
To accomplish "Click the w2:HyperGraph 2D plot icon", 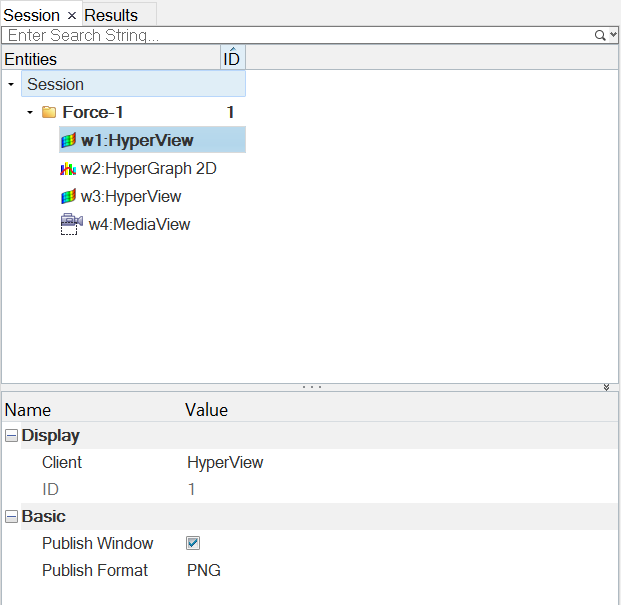I will [x=68, y=169].
